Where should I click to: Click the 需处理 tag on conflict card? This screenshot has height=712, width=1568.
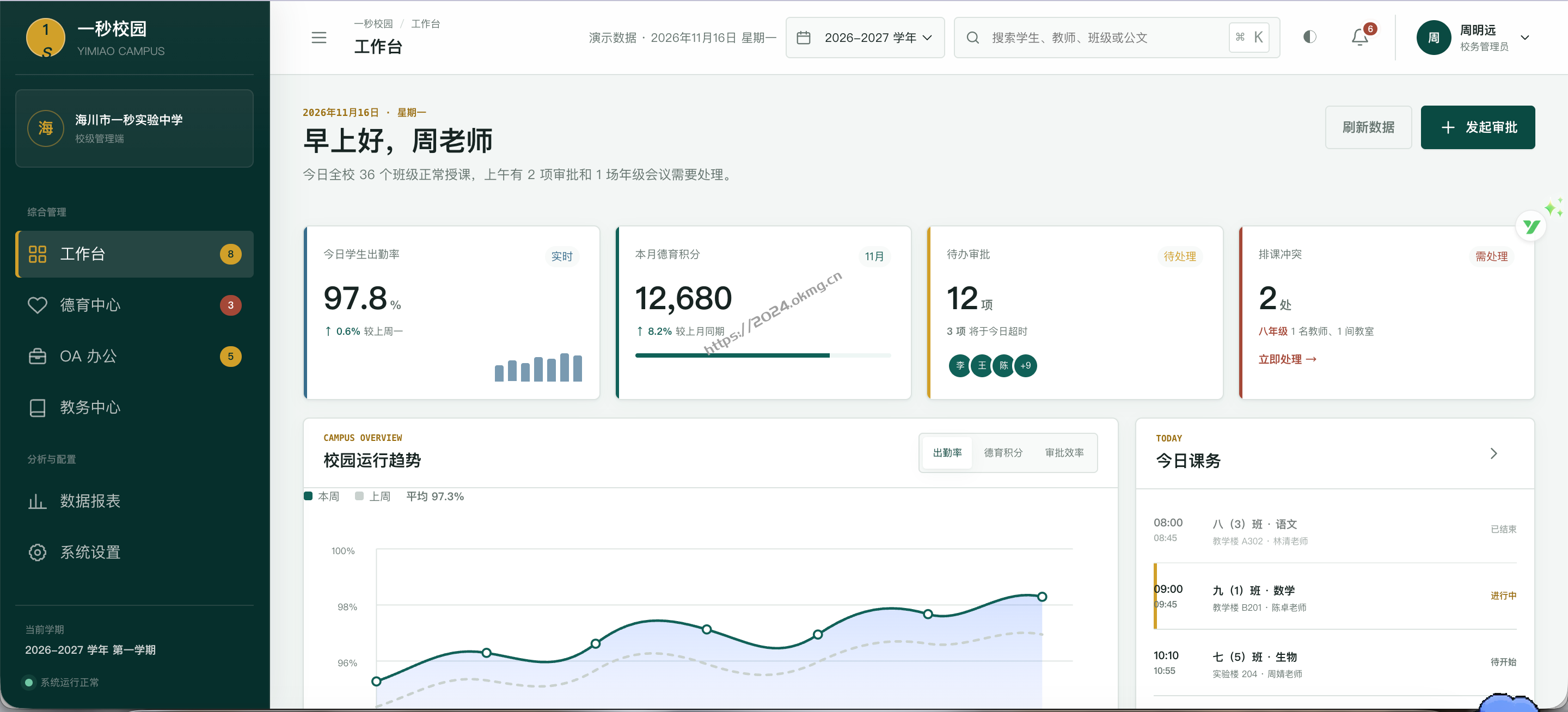1491,256
